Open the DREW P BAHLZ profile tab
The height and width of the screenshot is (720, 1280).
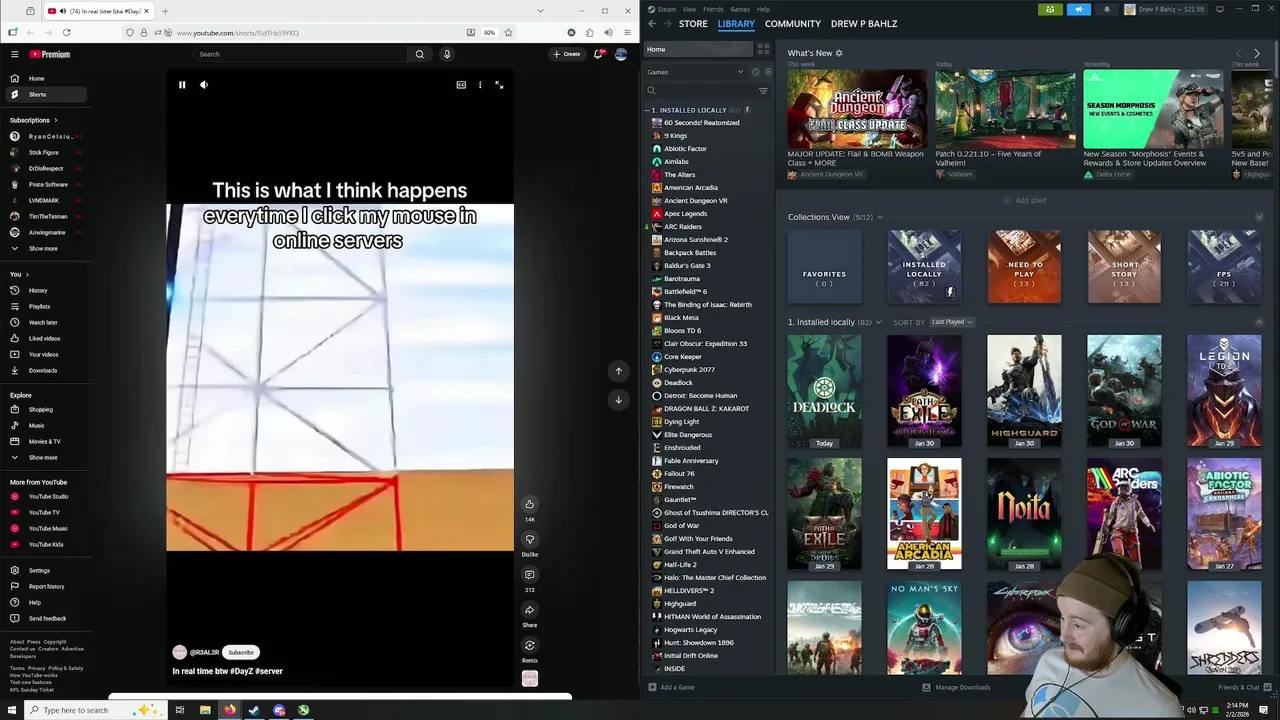click(x=864, y=23)
